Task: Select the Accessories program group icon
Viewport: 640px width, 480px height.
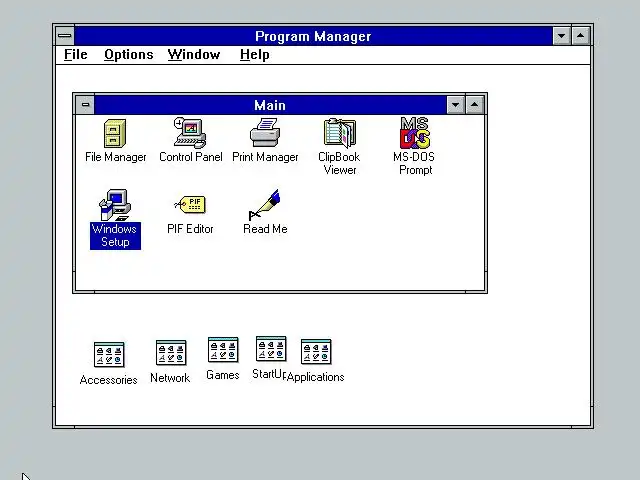Action: pos(109,355)
